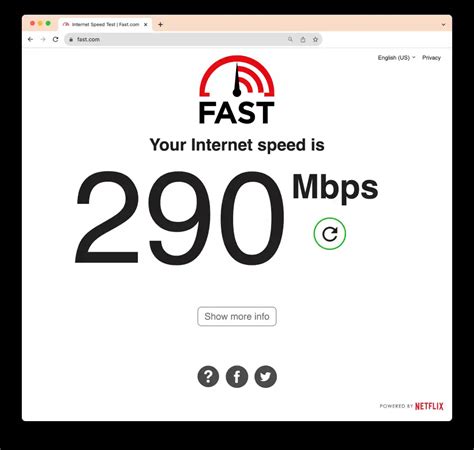
Task: Close the Fast.com tab
Action: coord(145,24)
